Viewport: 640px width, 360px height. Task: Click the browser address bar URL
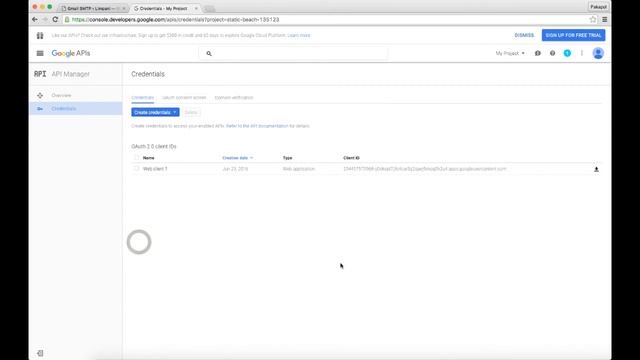[x=176, y=20]
